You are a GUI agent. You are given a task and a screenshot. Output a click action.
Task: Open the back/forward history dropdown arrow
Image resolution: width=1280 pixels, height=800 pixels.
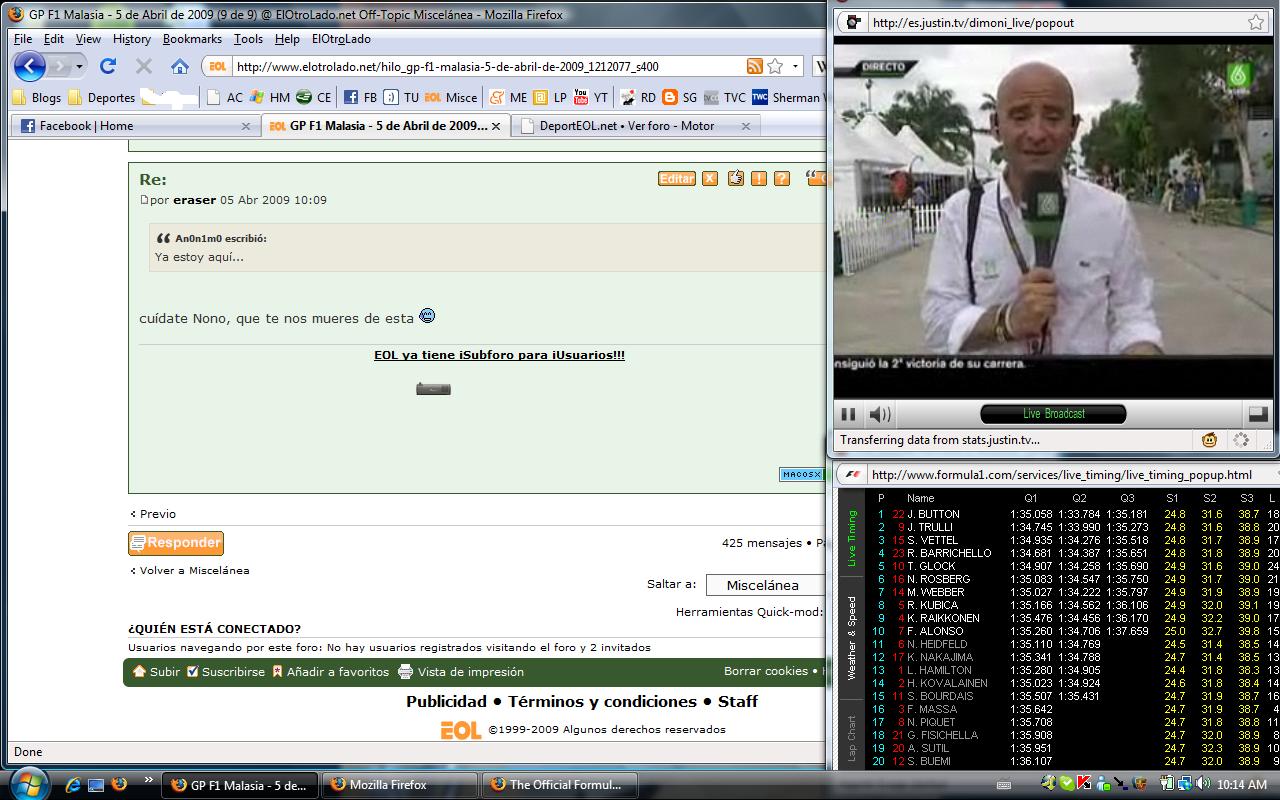(79, 66)
